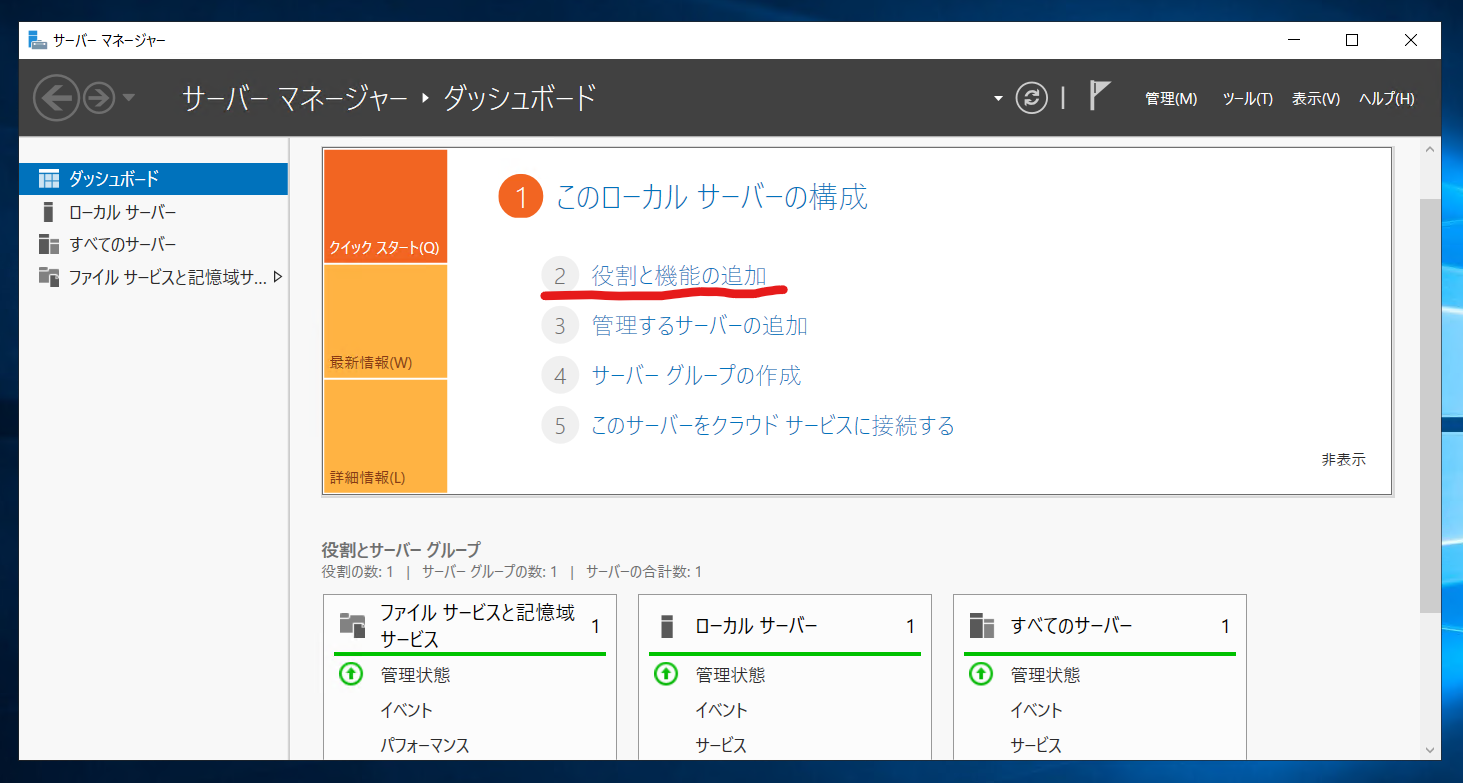The height and width of the screenshot is (783, 1463).
Task: Click the count 1 on すべてのサーバー tile
Action: (x=1225, y=626)
